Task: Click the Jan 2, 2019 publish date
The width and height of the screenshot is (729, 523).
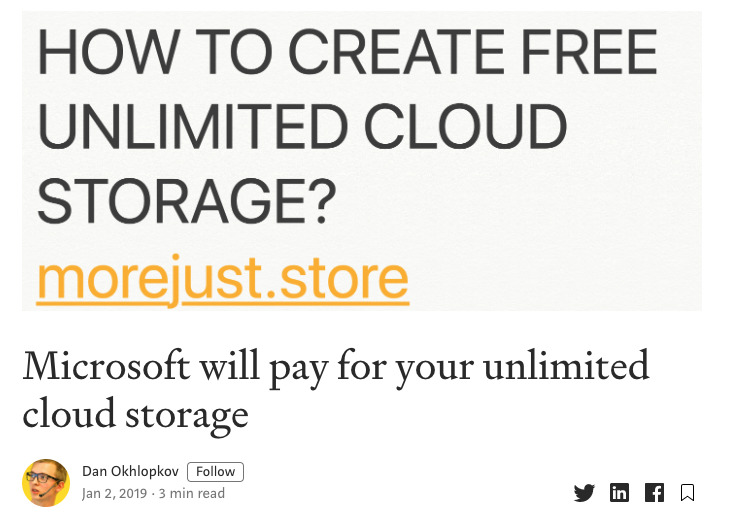Action: click(116, 494)
